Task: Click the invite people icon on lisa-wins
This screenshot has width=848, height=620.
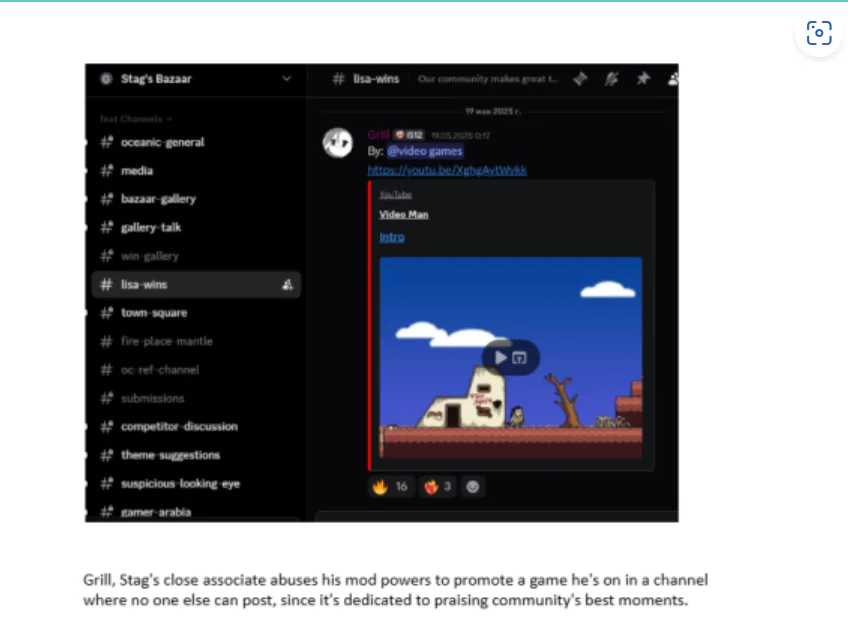Action: pyautogui.click(x=288, y=285)
